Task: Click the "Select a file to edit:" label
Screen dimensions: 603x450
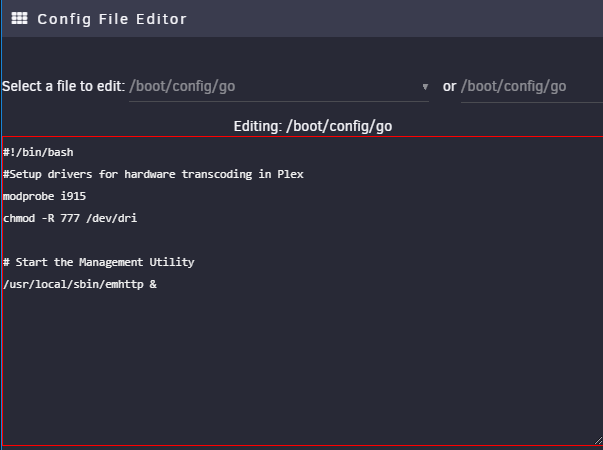Action: (63, 86)
